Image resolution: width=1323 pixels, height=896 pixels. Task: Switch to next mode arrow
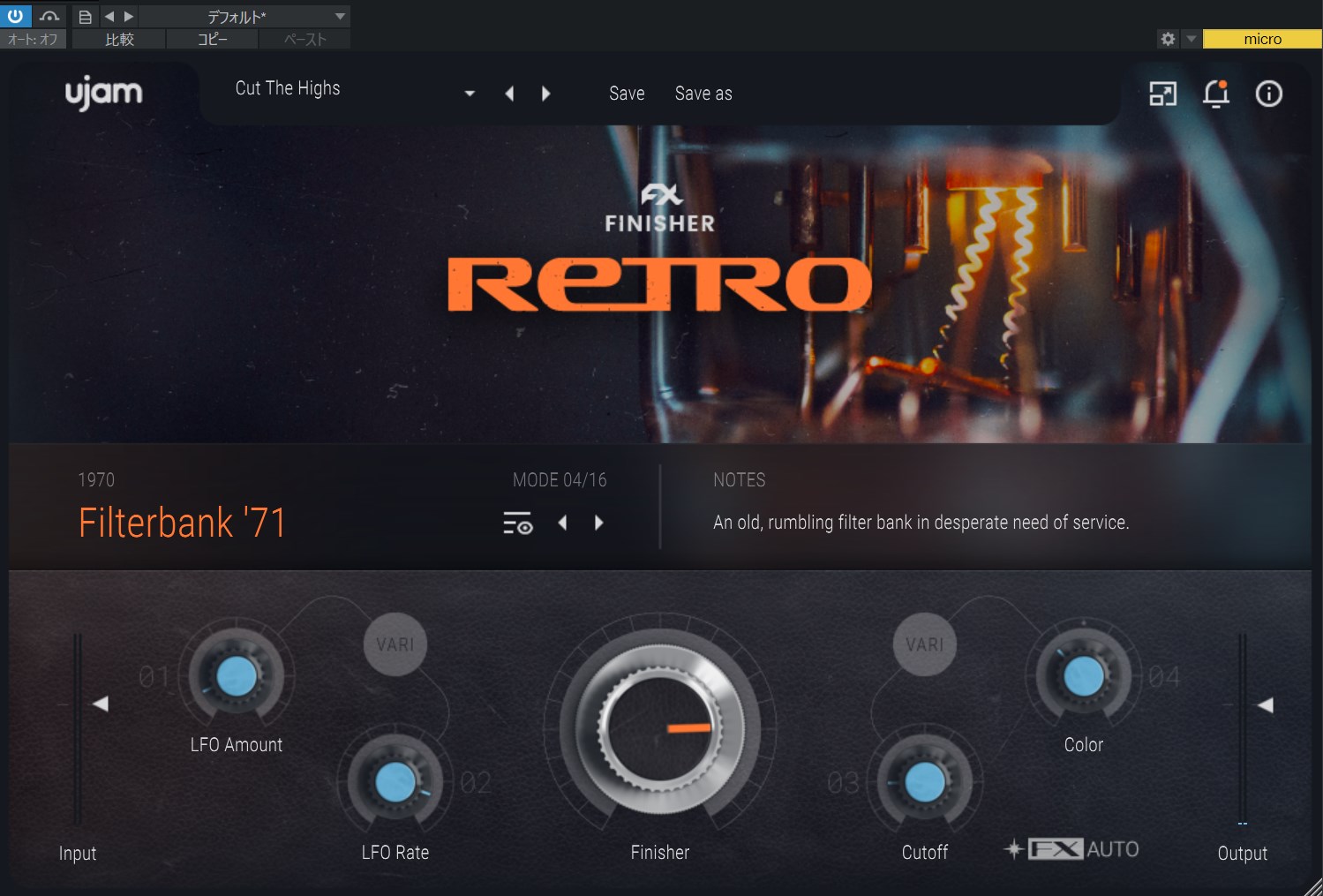pyautogui.click(x=599, y=523)
